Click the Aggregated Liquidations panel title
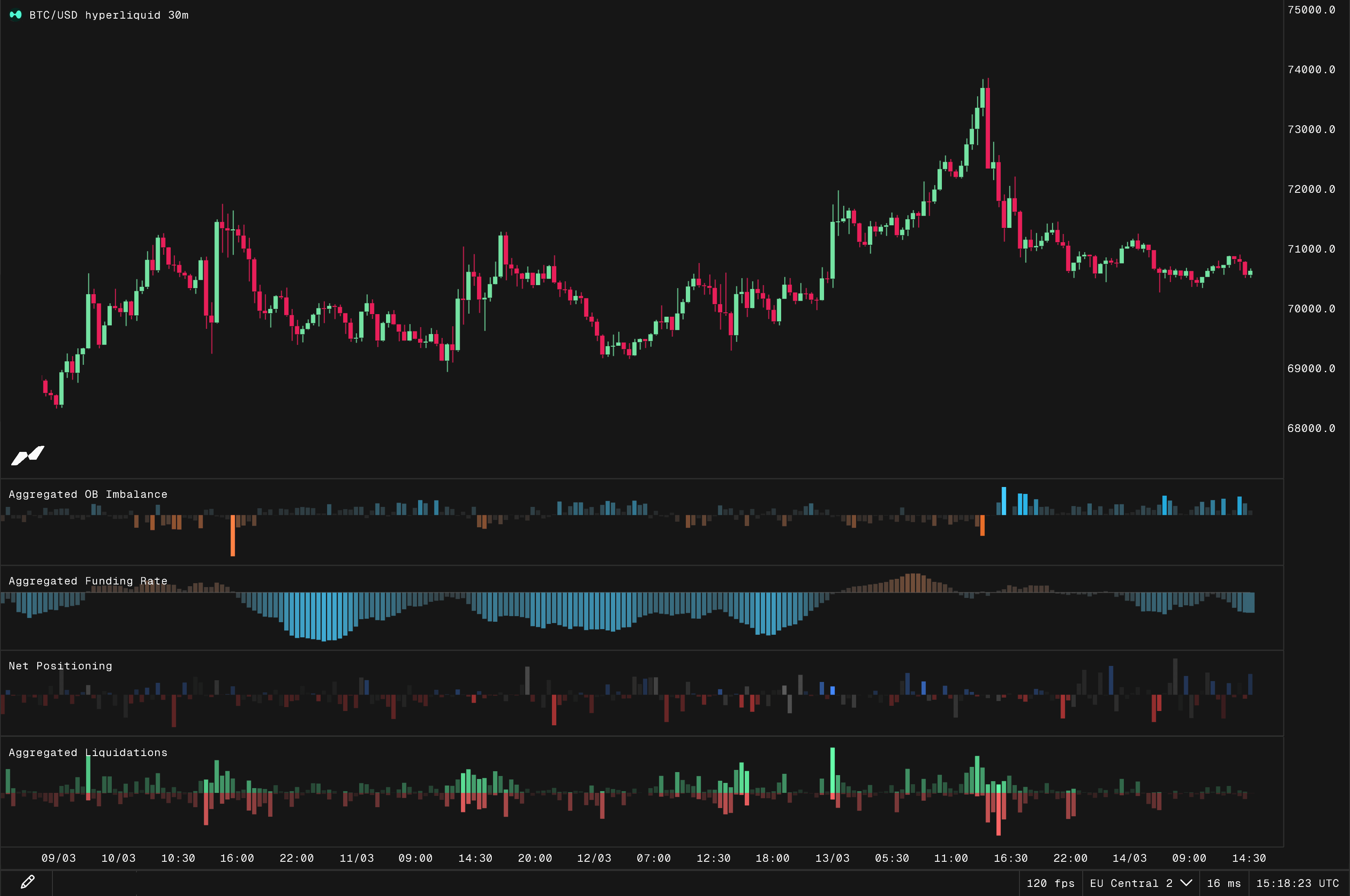 coord(88,753)
